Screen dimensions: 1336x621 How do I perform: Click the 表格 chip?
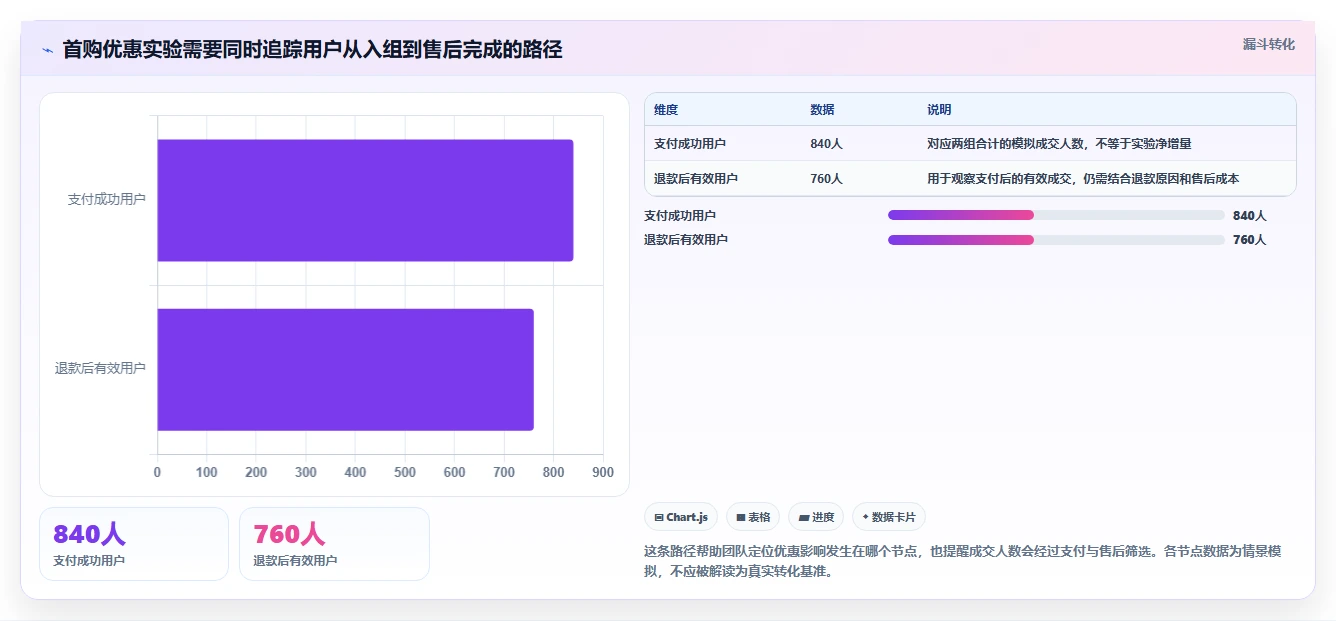(753, 517)
